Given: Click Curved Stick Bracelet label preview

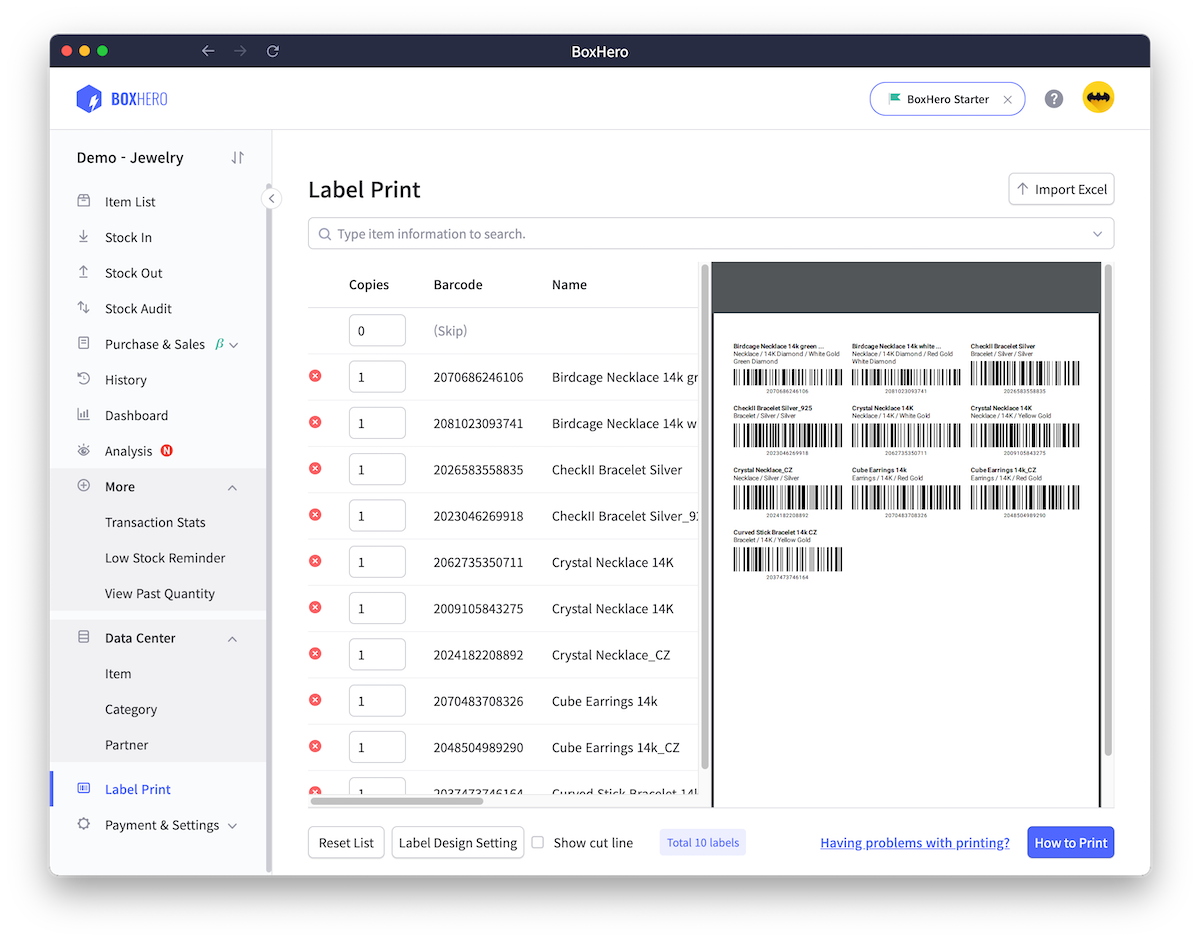Looking at the screenshot, I should click(788, 556).
